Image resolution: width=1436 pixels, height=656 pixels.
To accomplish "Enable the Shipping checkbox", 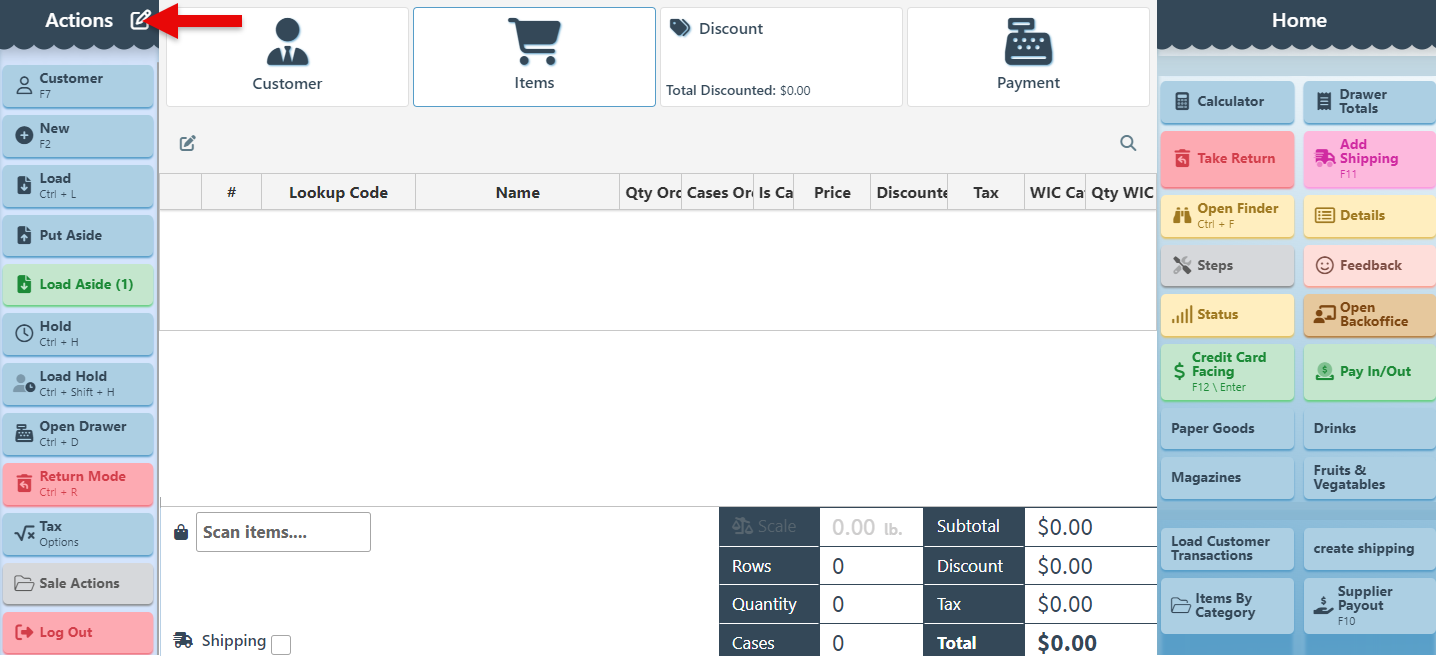I will point(281,645).
